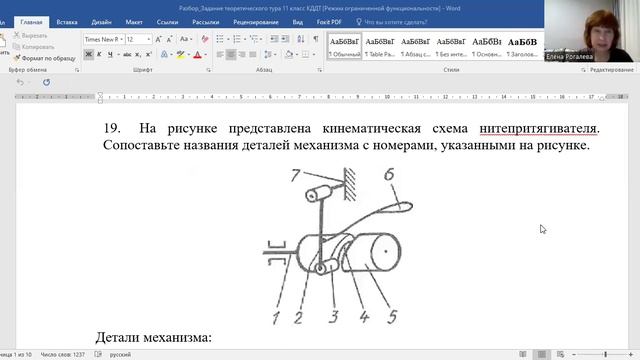
Task: Open highlight color dropdown arrow
Action: [189, 54]
